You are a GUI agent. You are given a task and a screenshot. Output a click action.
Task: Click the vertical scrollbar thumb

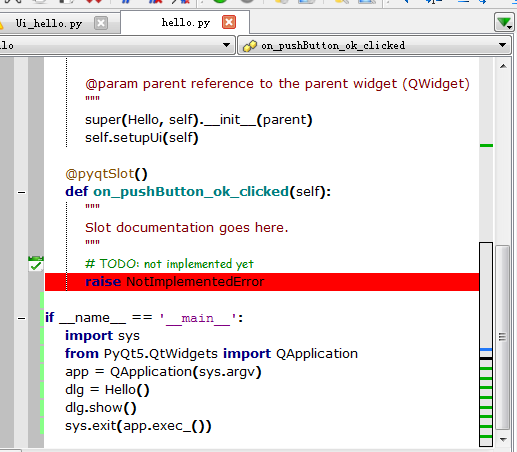[x=503, y=337]
